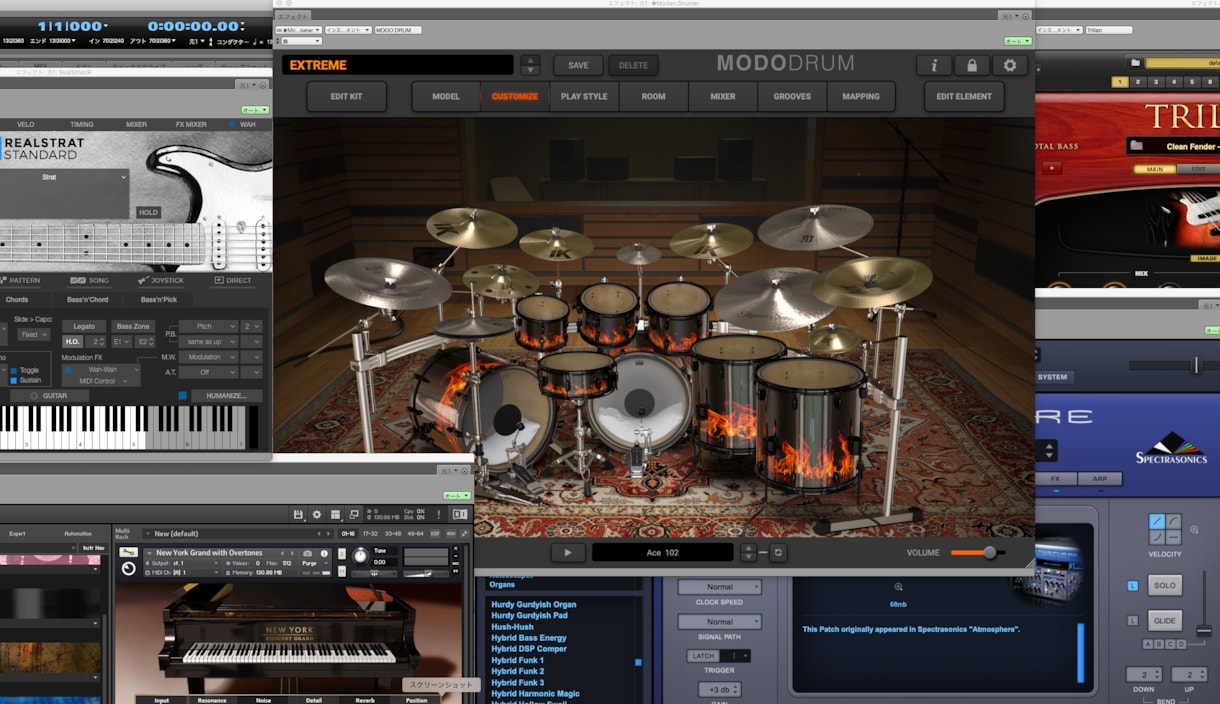Image resolution: width=1220 pixels, height=704 pixels.
Task: Open the Signal Path Normal dropdown
Action: point(720,622)
